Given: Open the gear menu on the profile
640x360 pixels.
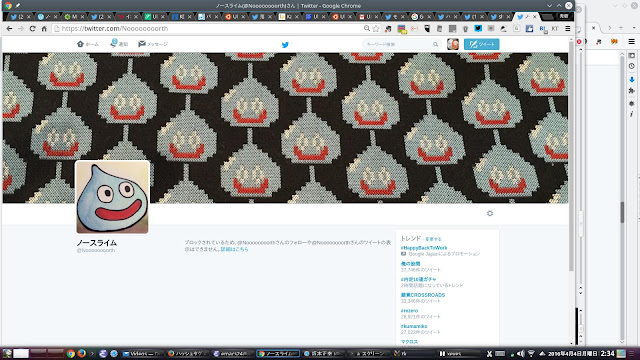Looking at the screenshot, I should pos(490,213).
